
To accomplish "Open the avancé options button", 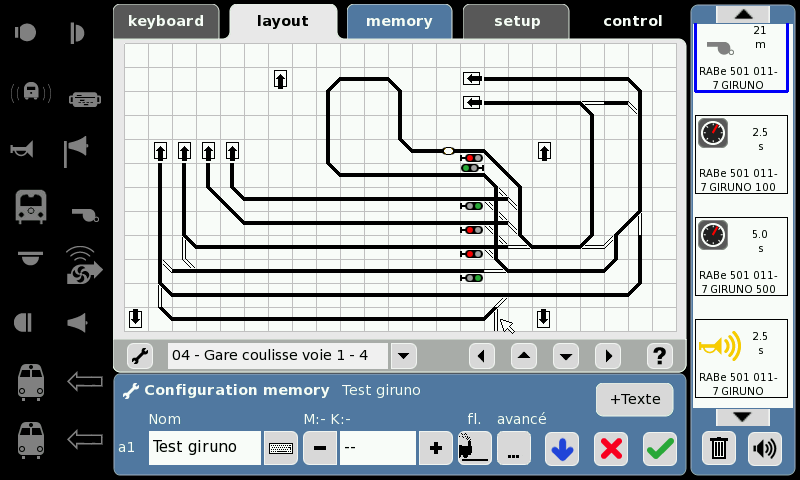I will click(514, 449).
